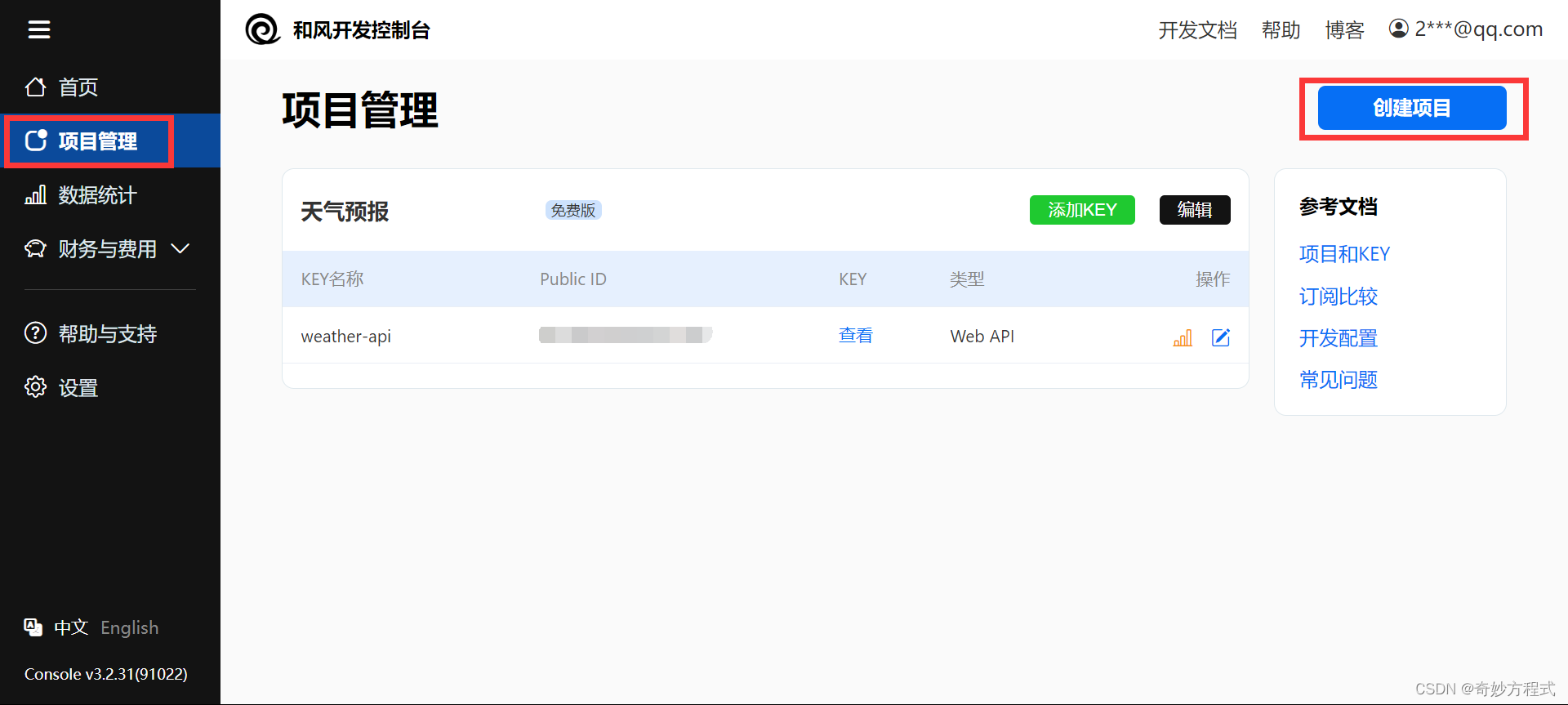Click the gear icon beside 设置
The height and width of the screenshot is (705, 1568).
tap(35, 387)
